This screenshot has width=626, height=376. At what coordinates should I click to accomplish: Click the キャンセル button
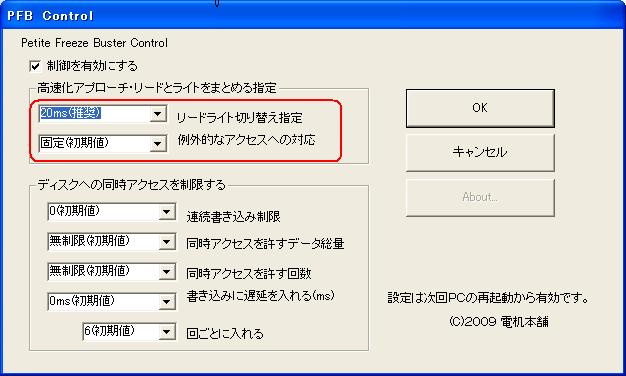(480, 152)
